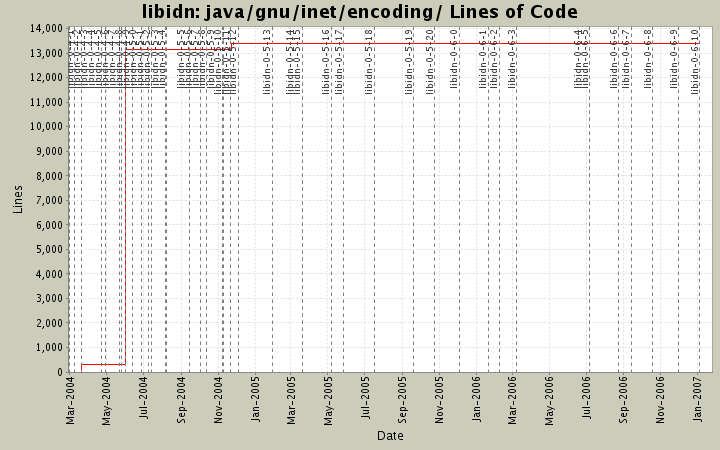The image size is (720, 450).
Task: Click the '14,000' y-axis tick label
Action: coord(46,28)
